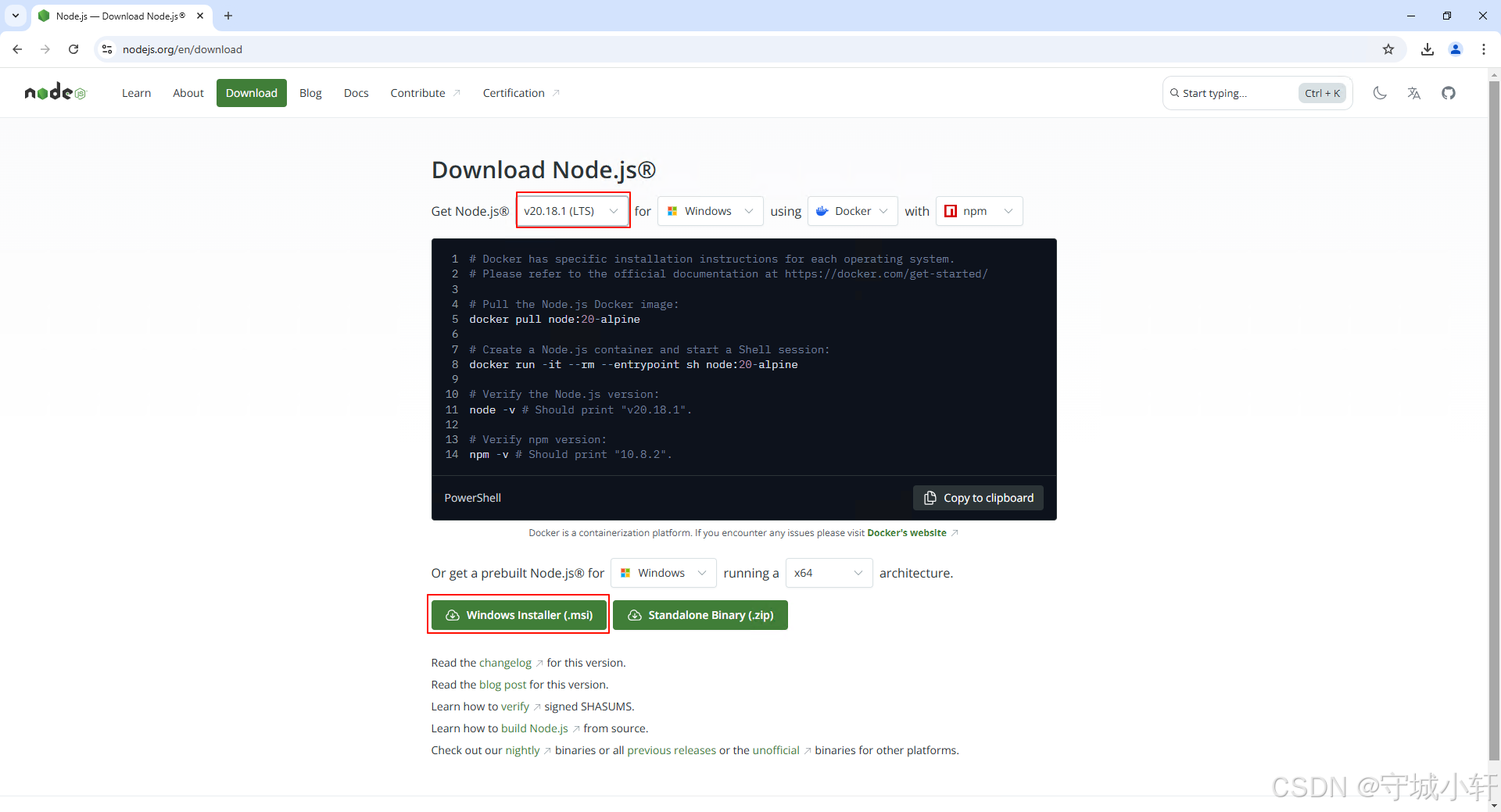Click the page vertical scrollbar
This screenshot has height=812, width=1501.
[1494, 422]
